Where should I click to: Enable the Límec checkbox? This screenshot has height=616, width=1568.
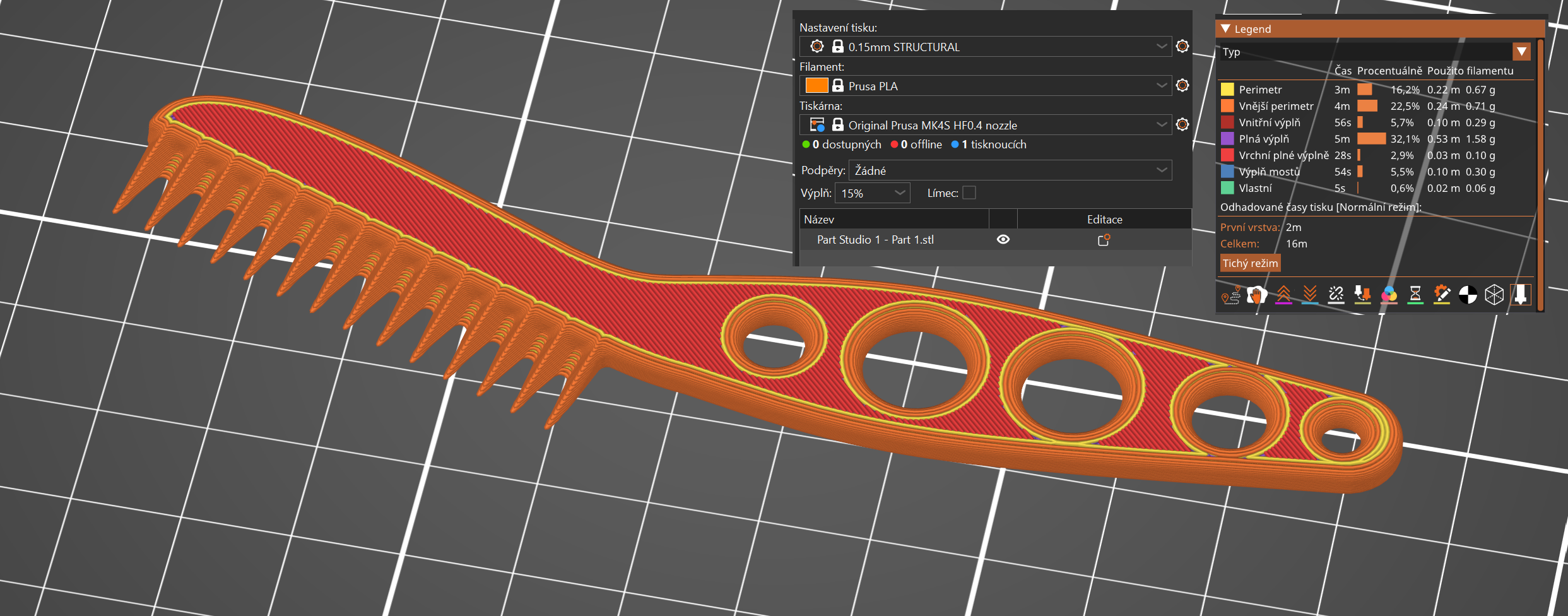[969, 192]
